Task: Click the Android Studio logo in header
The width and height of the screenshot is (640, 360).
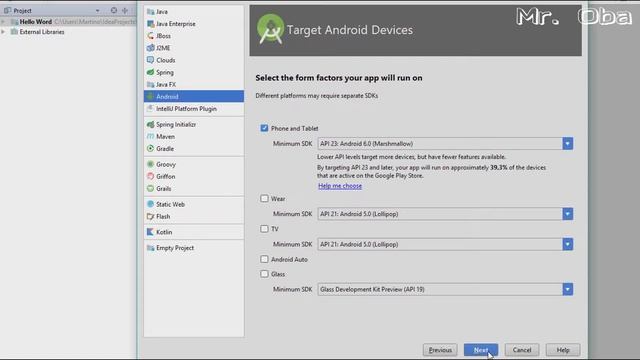Action: tap(270, 29)
